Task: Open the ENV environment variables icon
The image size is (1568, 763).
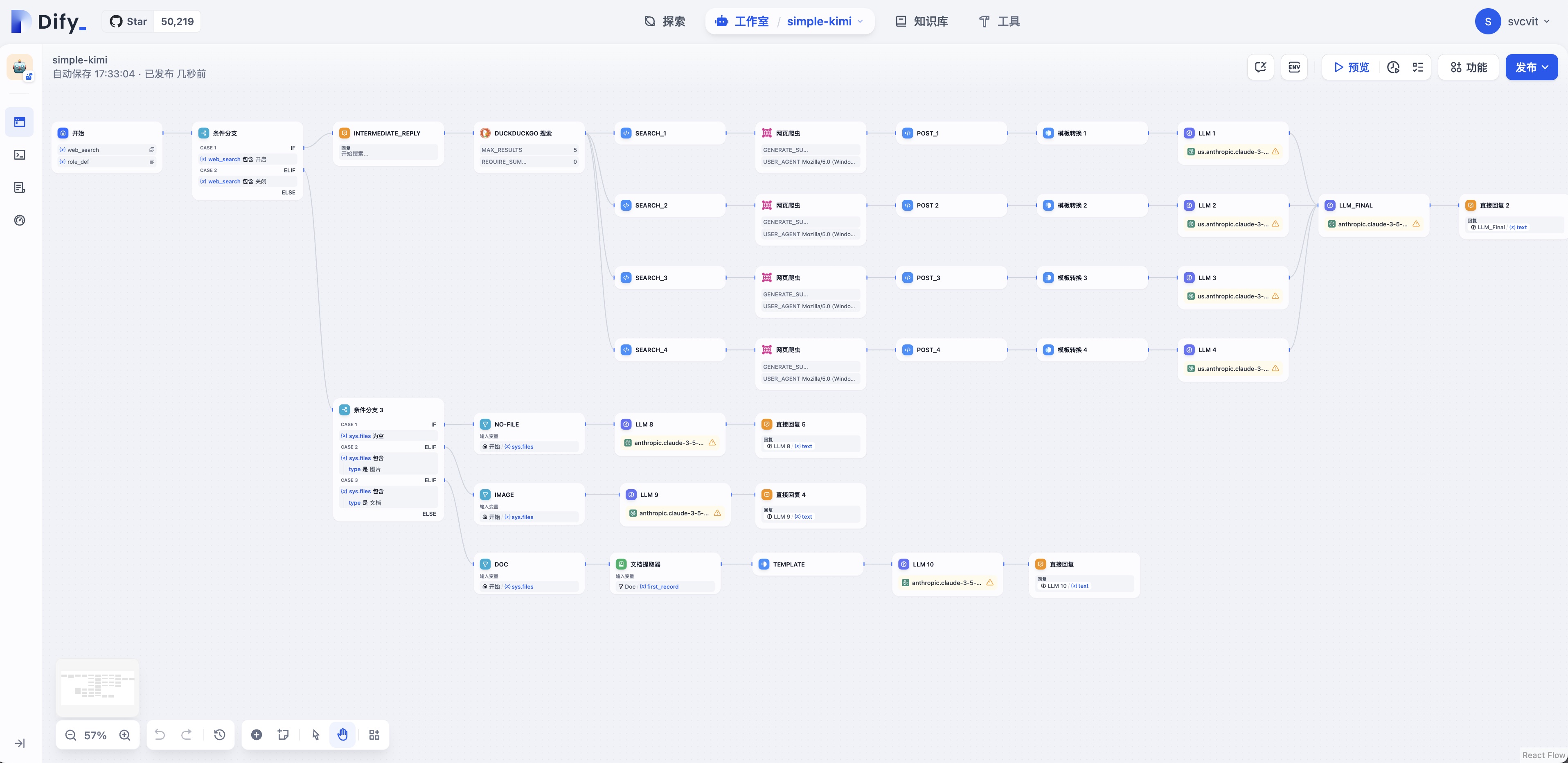Action: [x=1294, y=67]
